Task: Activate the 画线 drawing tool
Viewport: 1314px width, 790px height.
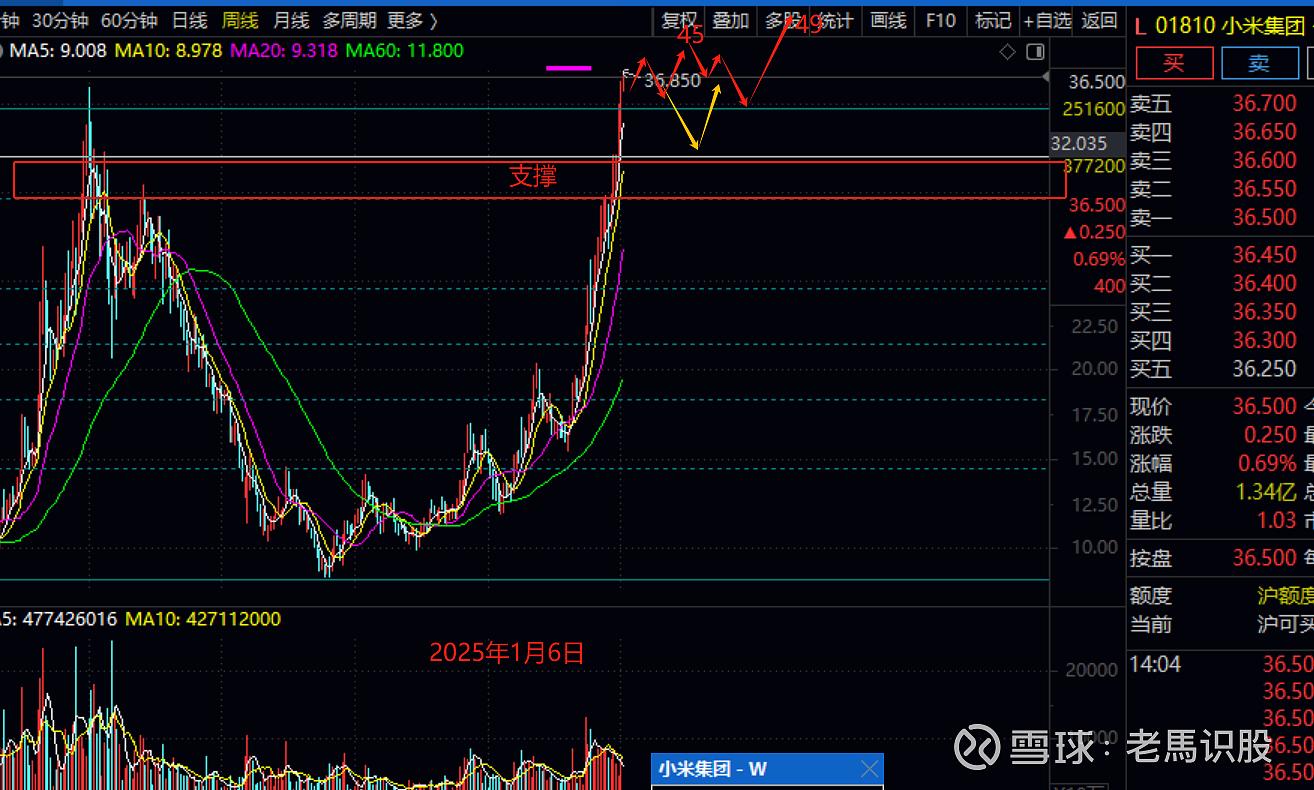Action: [888, 20]
